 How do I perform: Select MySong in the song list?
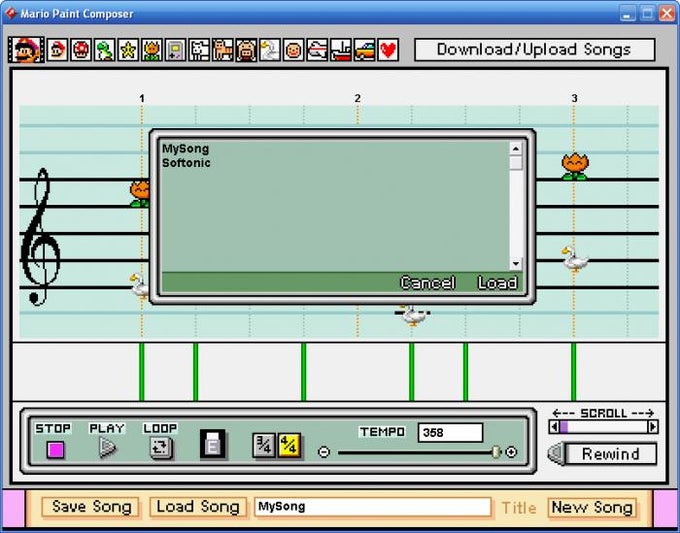pyautogui.click(x=186, y=149)
